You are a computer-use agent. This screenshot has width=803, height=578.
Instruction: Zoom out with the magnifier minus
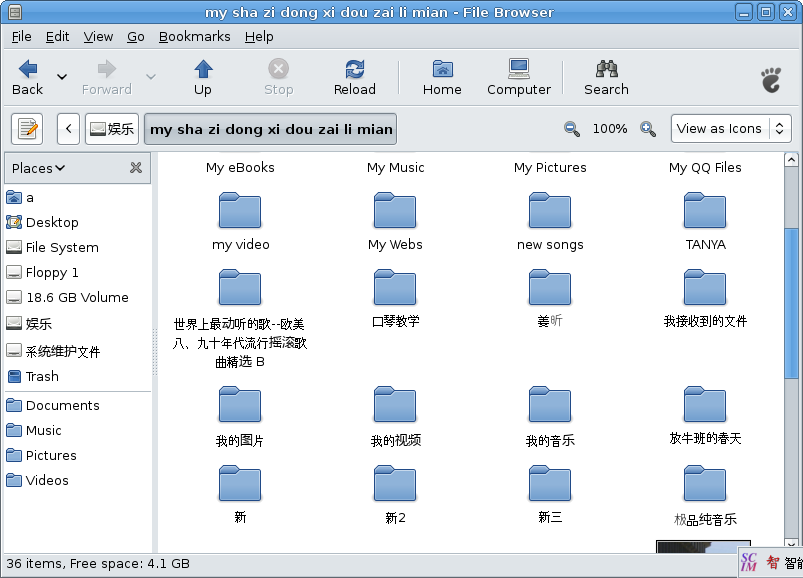tap(572, 129)
